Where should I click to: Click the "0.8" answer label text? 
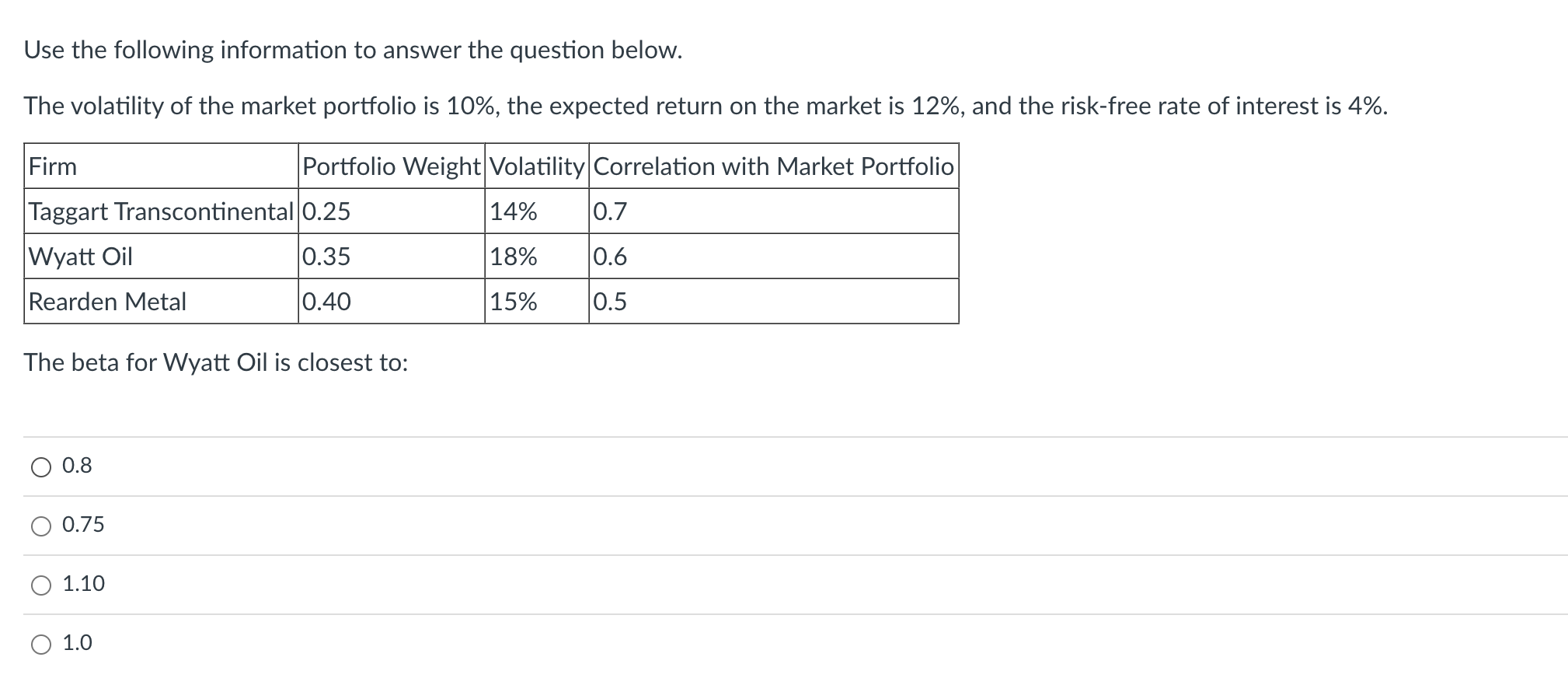point(77,466)
